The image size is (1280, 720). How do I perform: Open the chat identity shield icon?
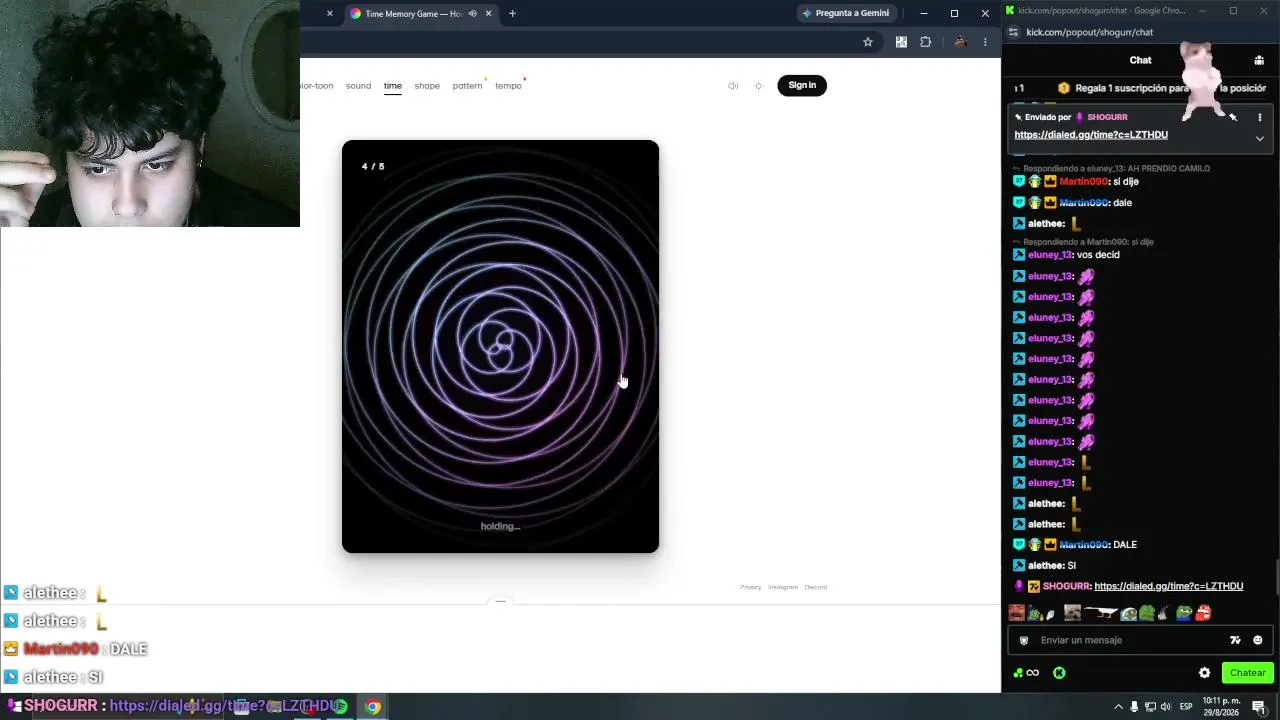[1023, 640]
